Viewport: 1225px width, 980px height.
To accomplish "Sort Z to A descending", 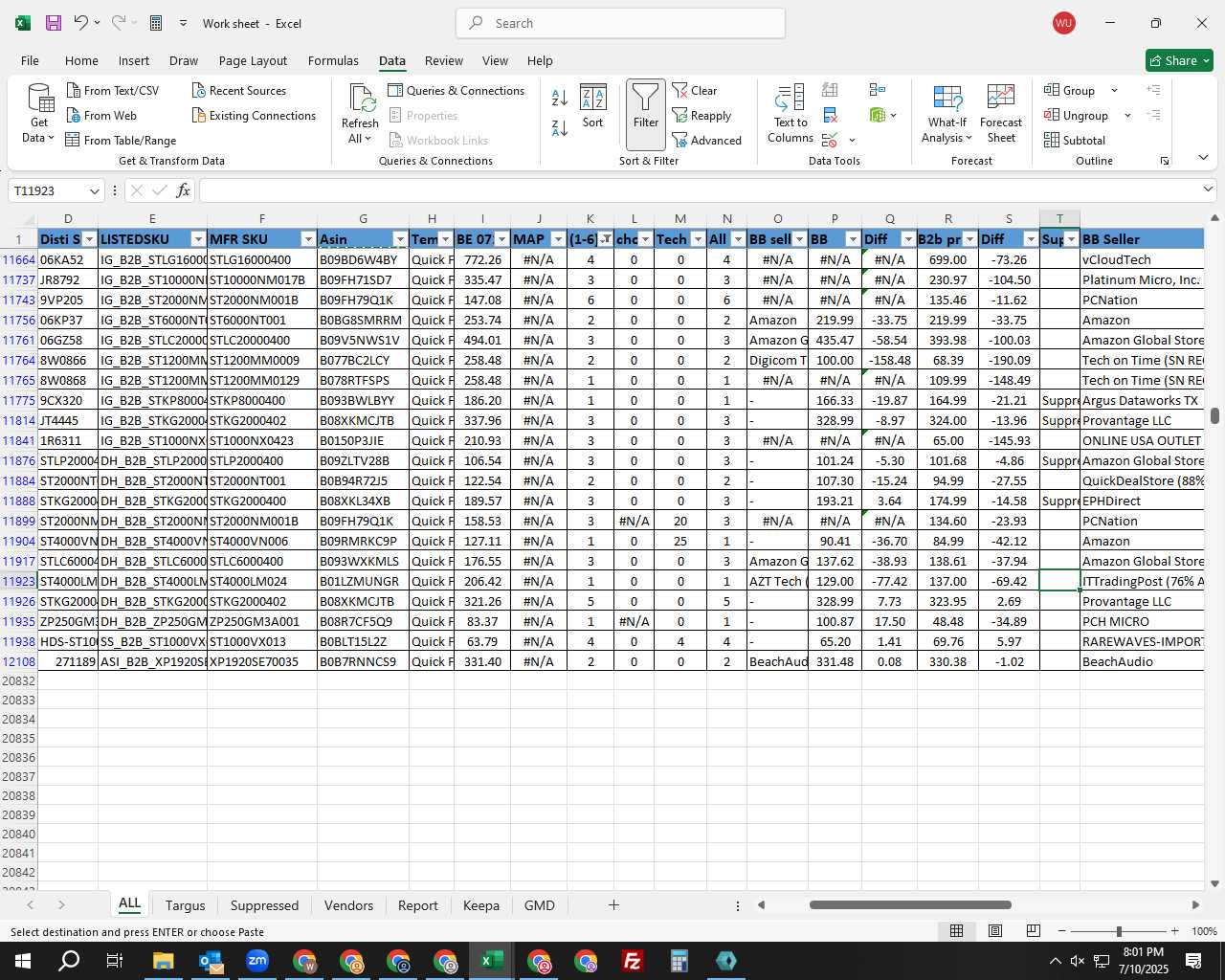I will pos(560,126).
